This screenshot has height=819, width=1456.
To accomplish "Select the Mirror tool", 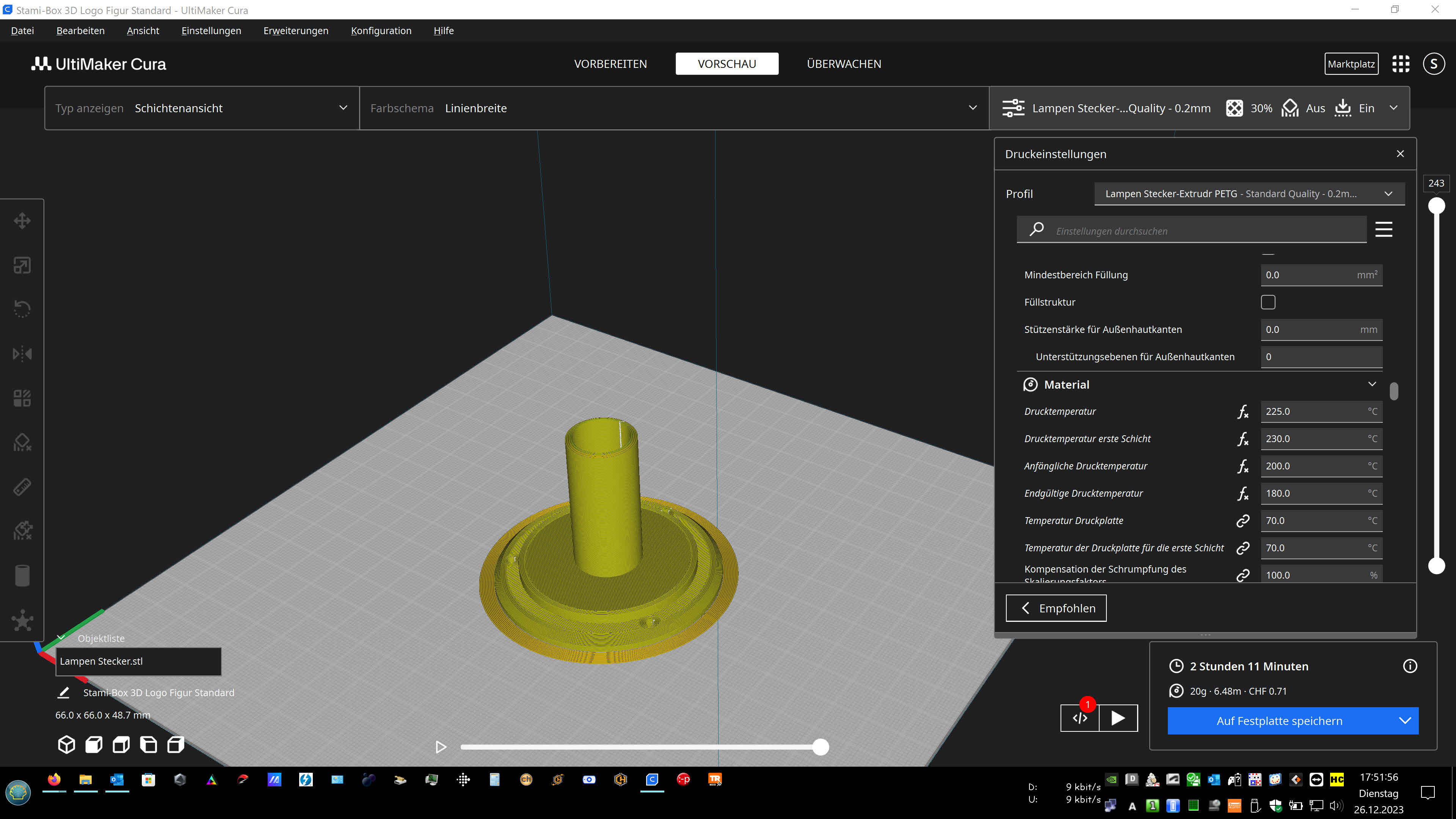I will coord(22,354).
